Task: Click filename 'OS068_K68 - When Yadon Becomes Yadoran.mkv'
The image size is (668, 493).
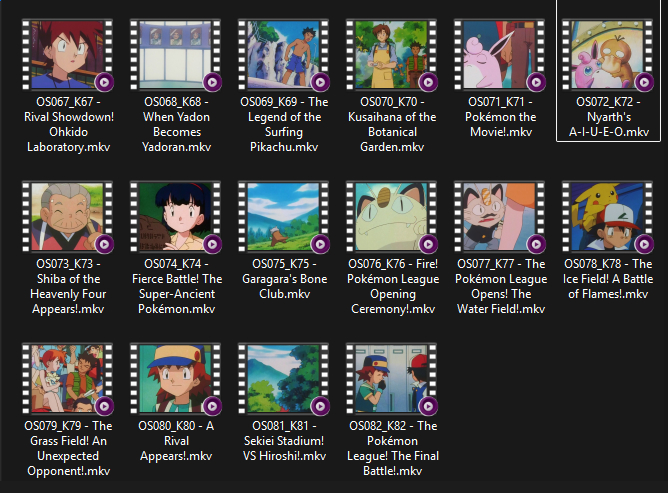Action: click(176, 124)
